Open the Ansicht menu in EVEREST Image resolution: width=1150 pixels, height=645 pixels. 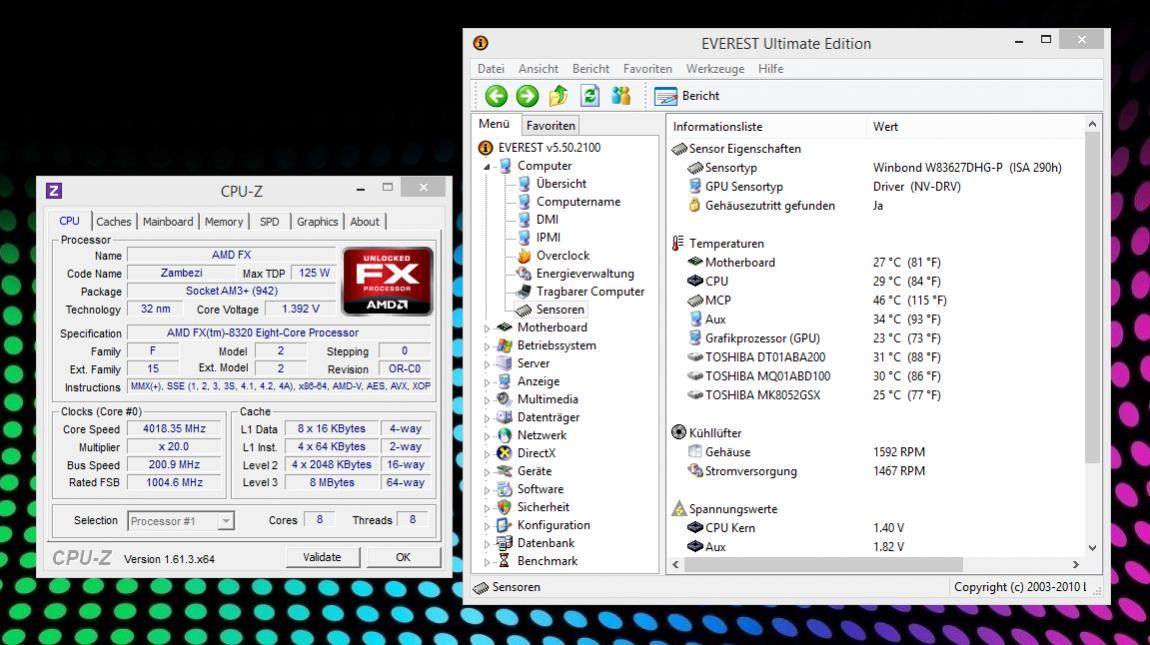click(538, 69)
